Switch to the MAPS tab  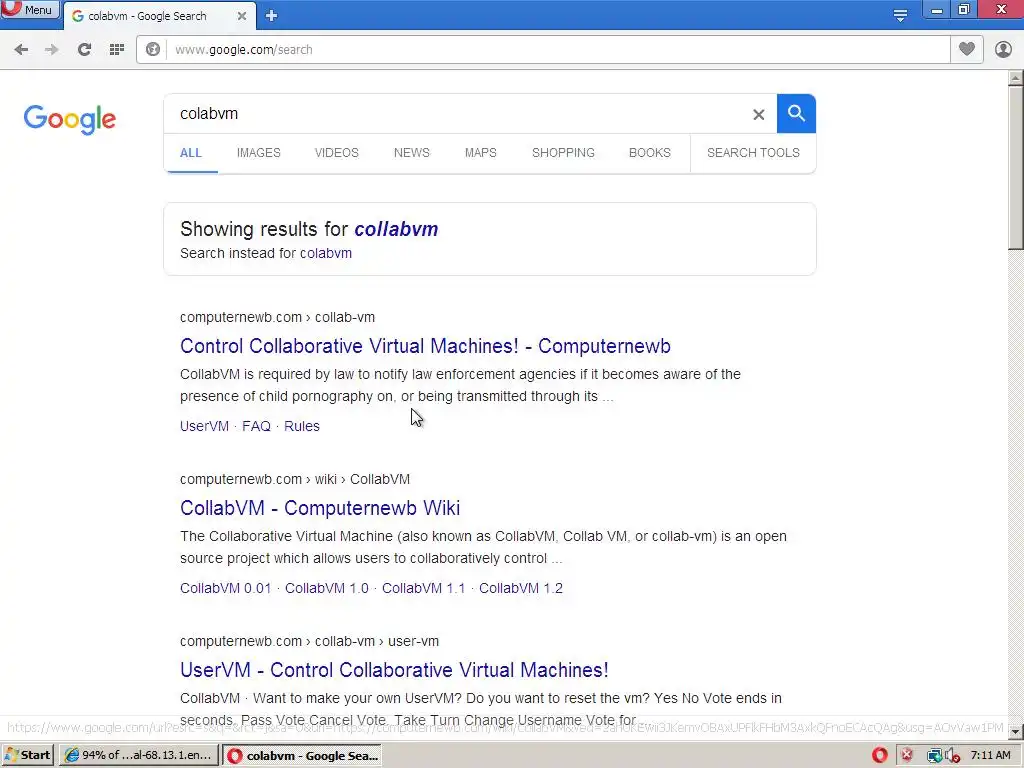481,153
